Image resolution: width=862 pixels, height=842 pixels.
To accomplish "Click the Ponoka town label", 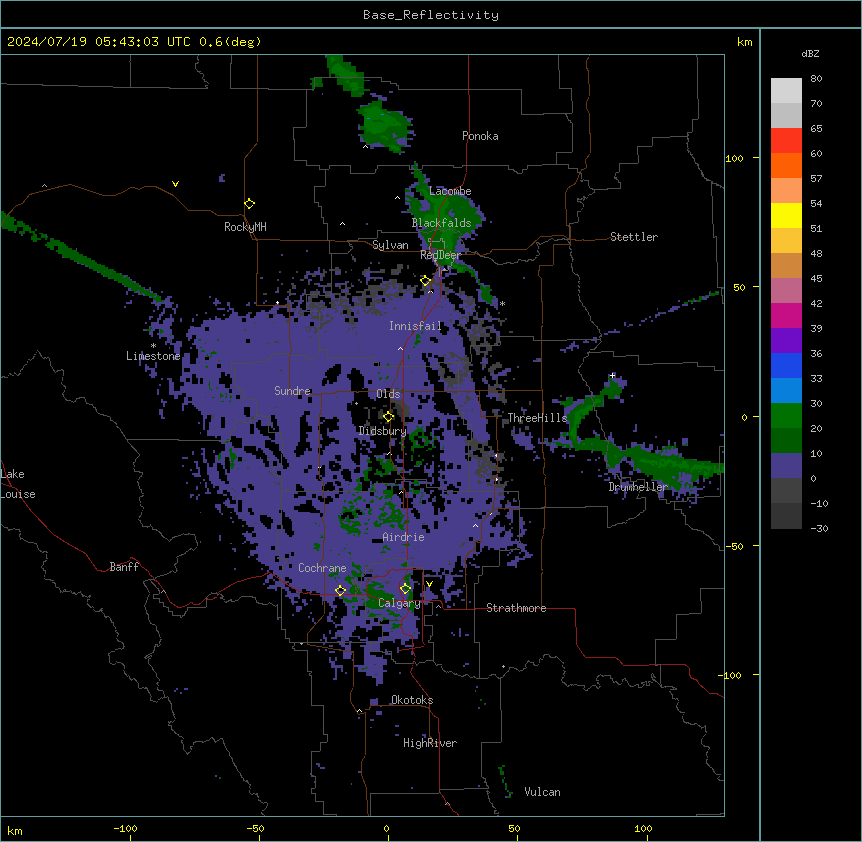I will click(x=480, y=136).
